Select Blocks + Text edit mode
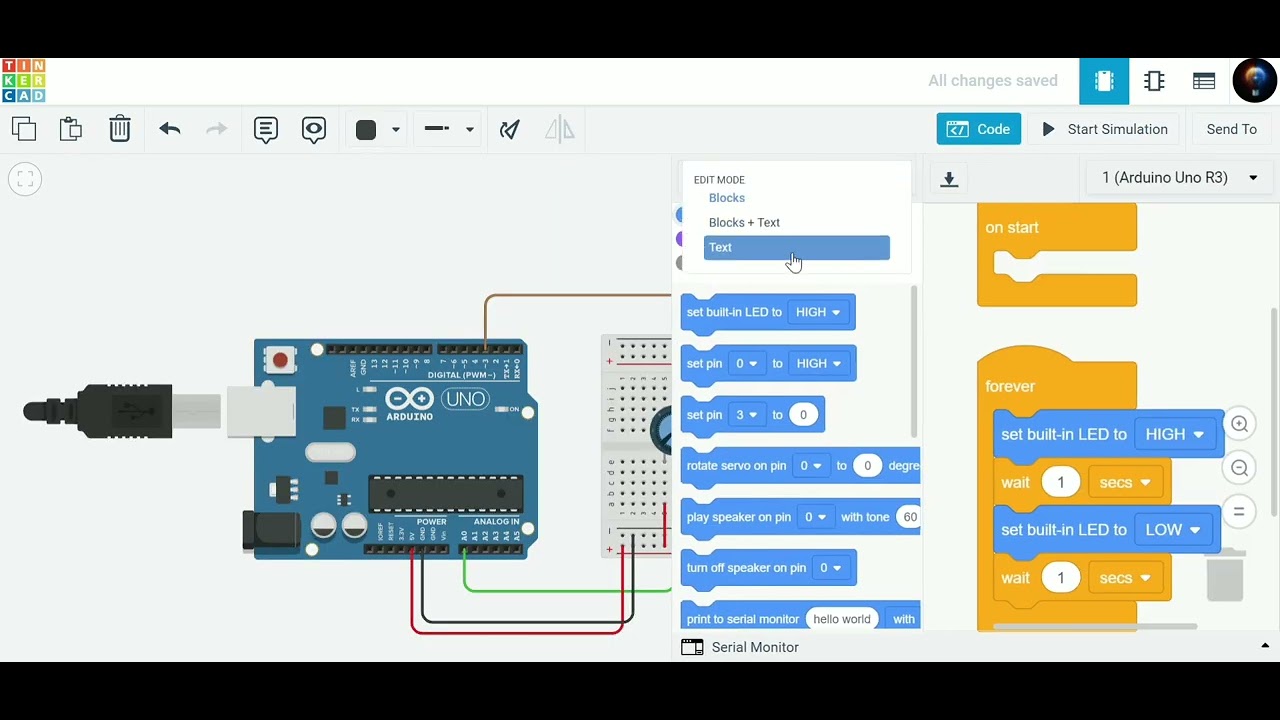 744,223
